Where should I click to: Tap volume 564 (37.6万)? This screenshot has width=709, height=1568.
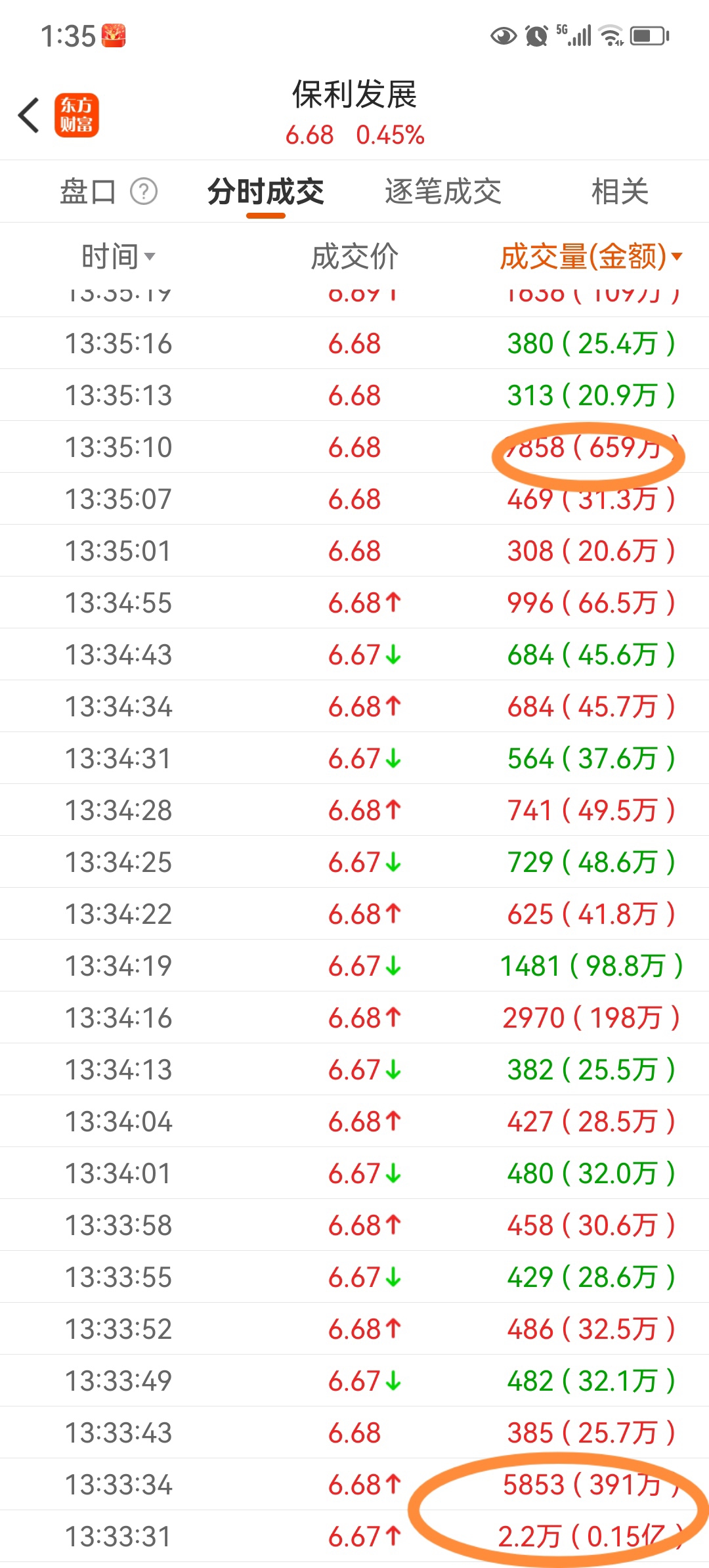point(591,758)
